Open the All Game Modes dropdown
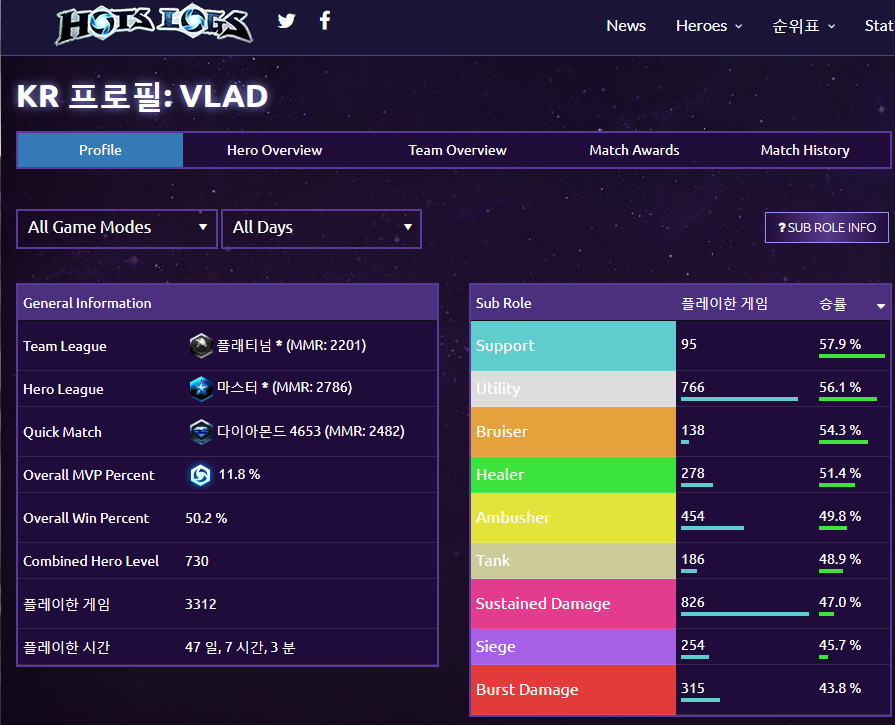Screen dimensions: 895x725 click(117, 228)
